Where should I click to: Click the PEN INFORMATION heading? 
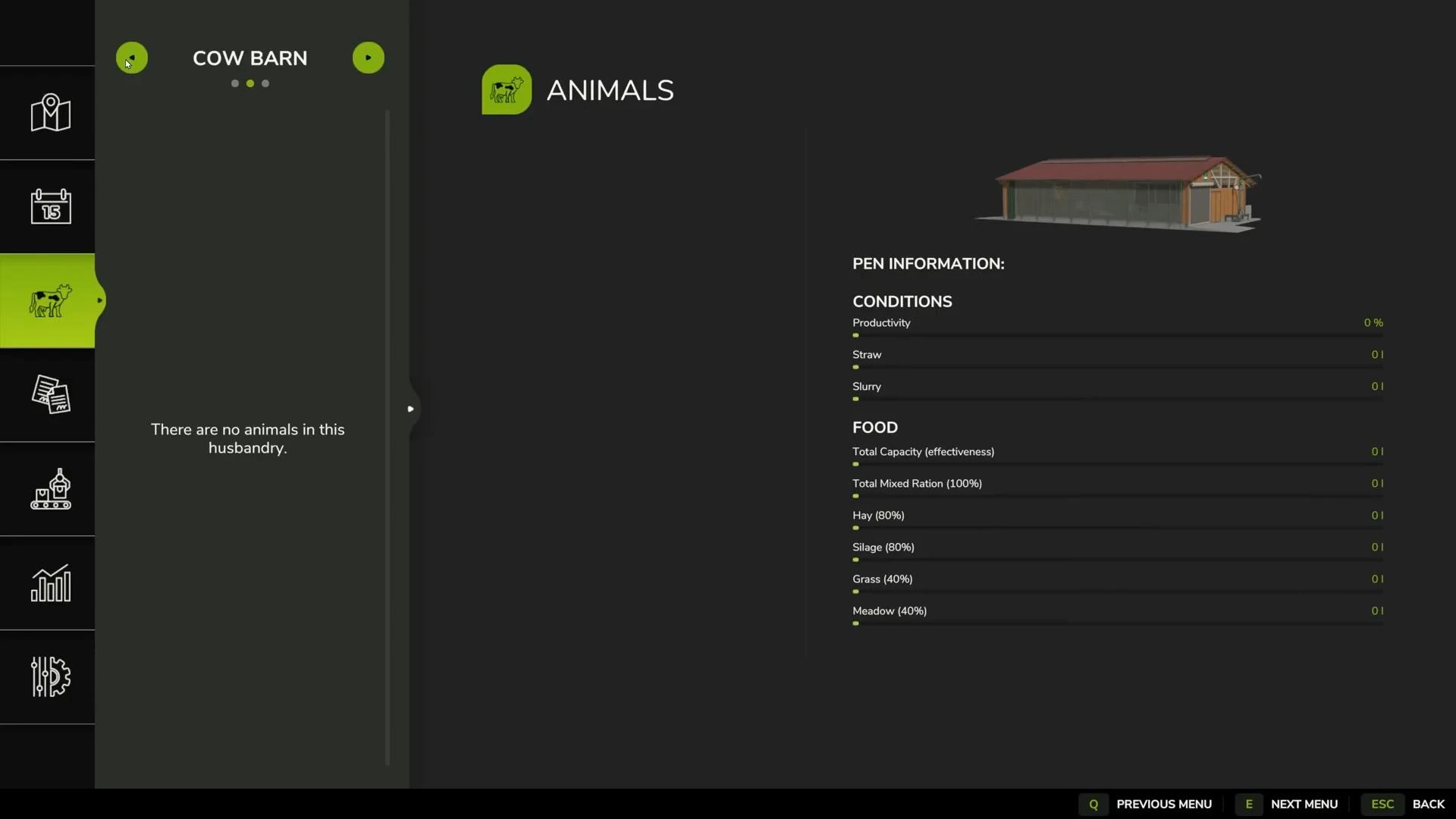[x=928, y=263]
